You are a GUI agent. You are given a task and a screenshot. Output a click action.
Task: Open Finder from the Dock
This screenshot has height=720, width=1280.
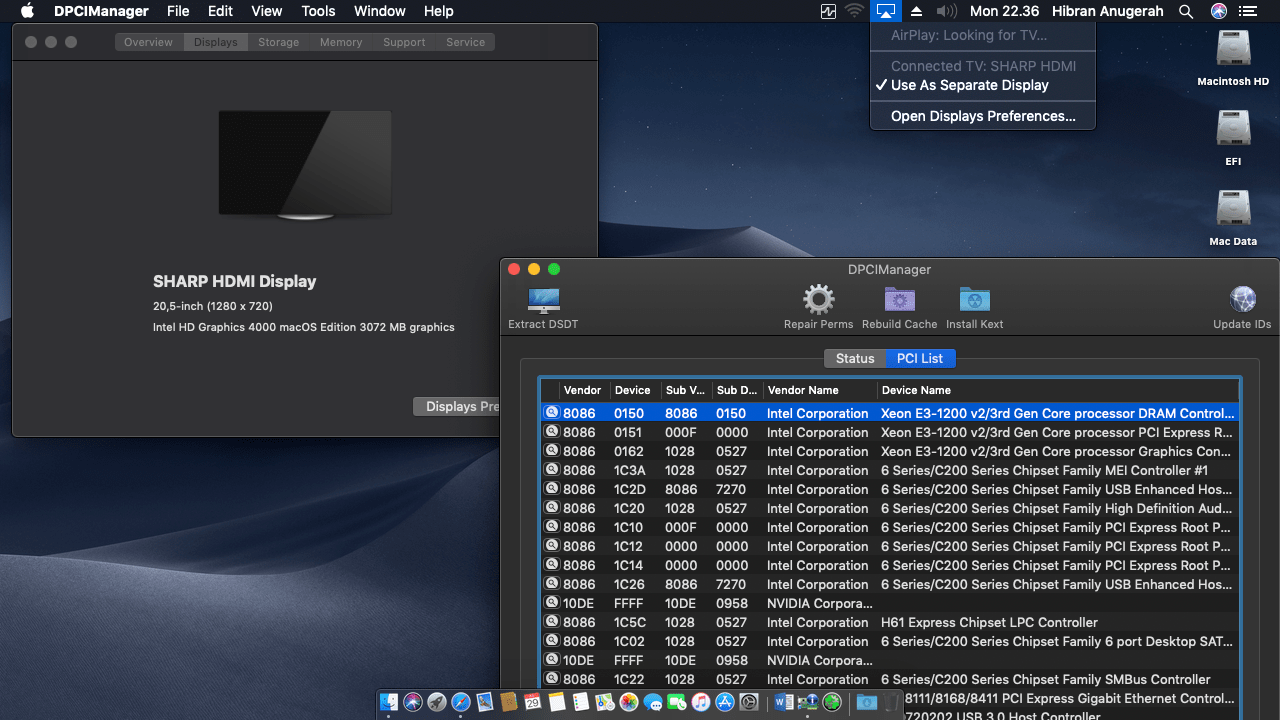389,703
